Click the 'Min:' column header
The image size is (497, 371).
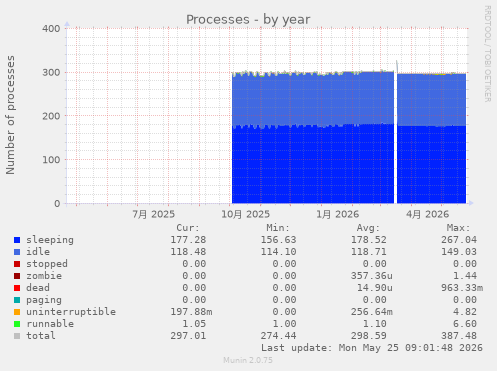pos(278,228)
